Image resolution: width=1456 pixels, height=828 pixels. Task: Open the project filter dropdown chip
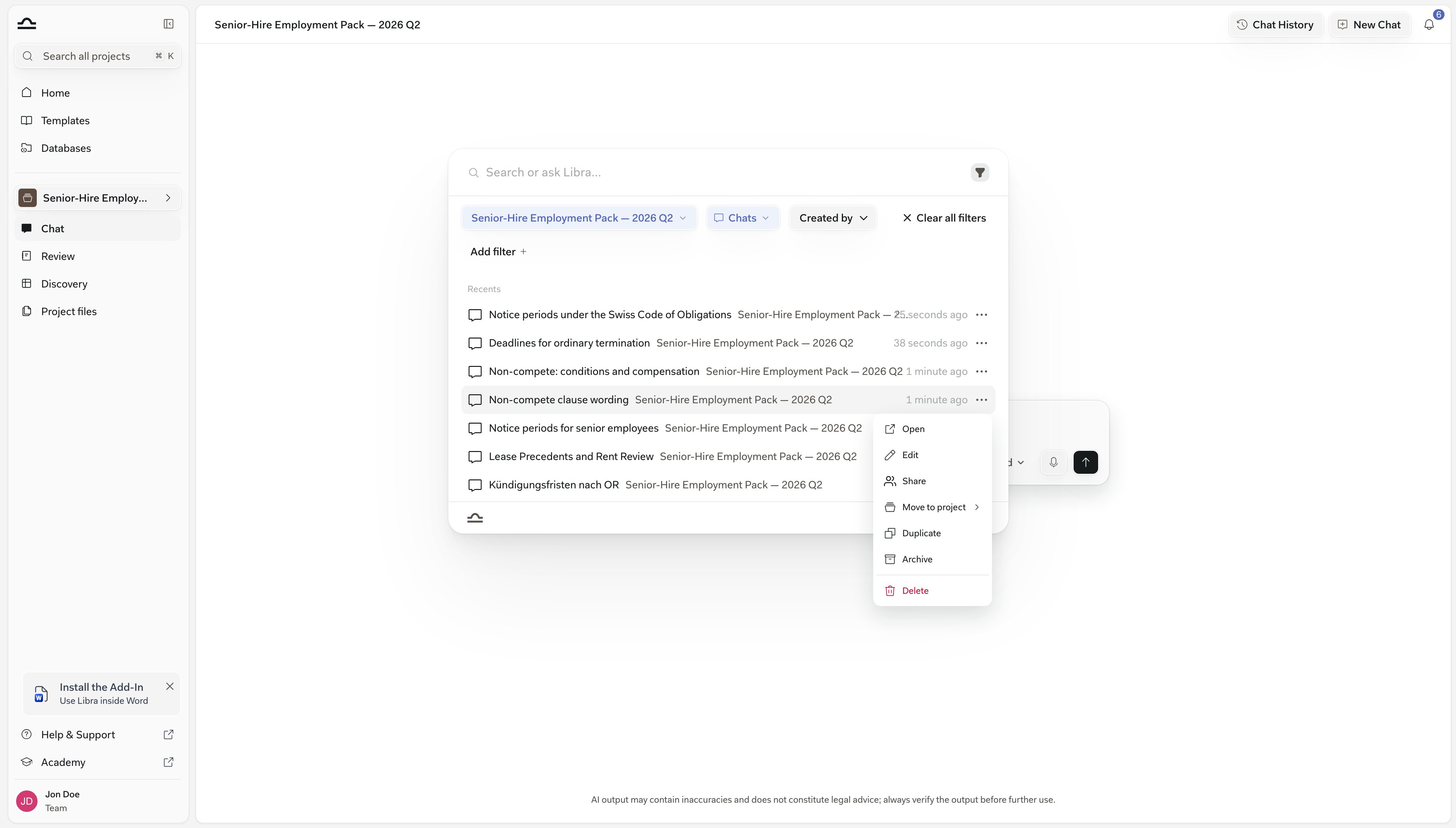(579, 218)
